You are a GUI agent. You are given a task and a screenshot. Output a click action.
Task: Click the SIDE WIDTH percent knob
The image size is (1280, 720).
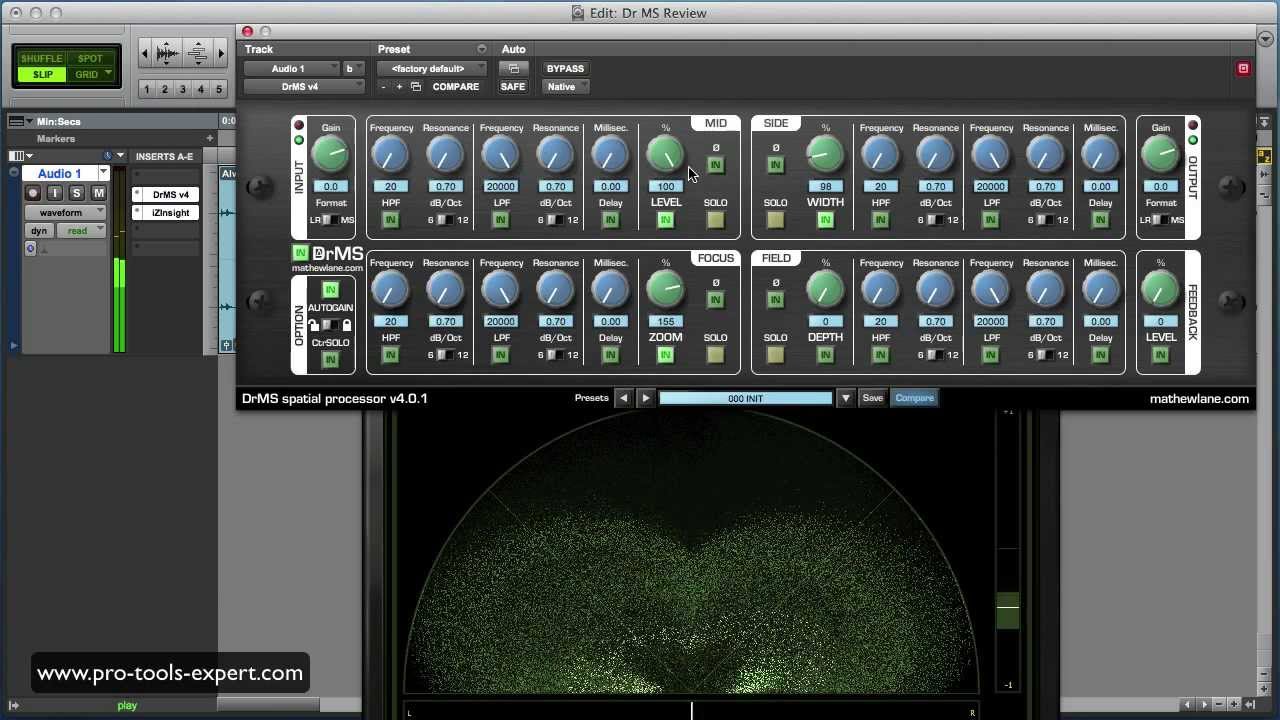825,154
